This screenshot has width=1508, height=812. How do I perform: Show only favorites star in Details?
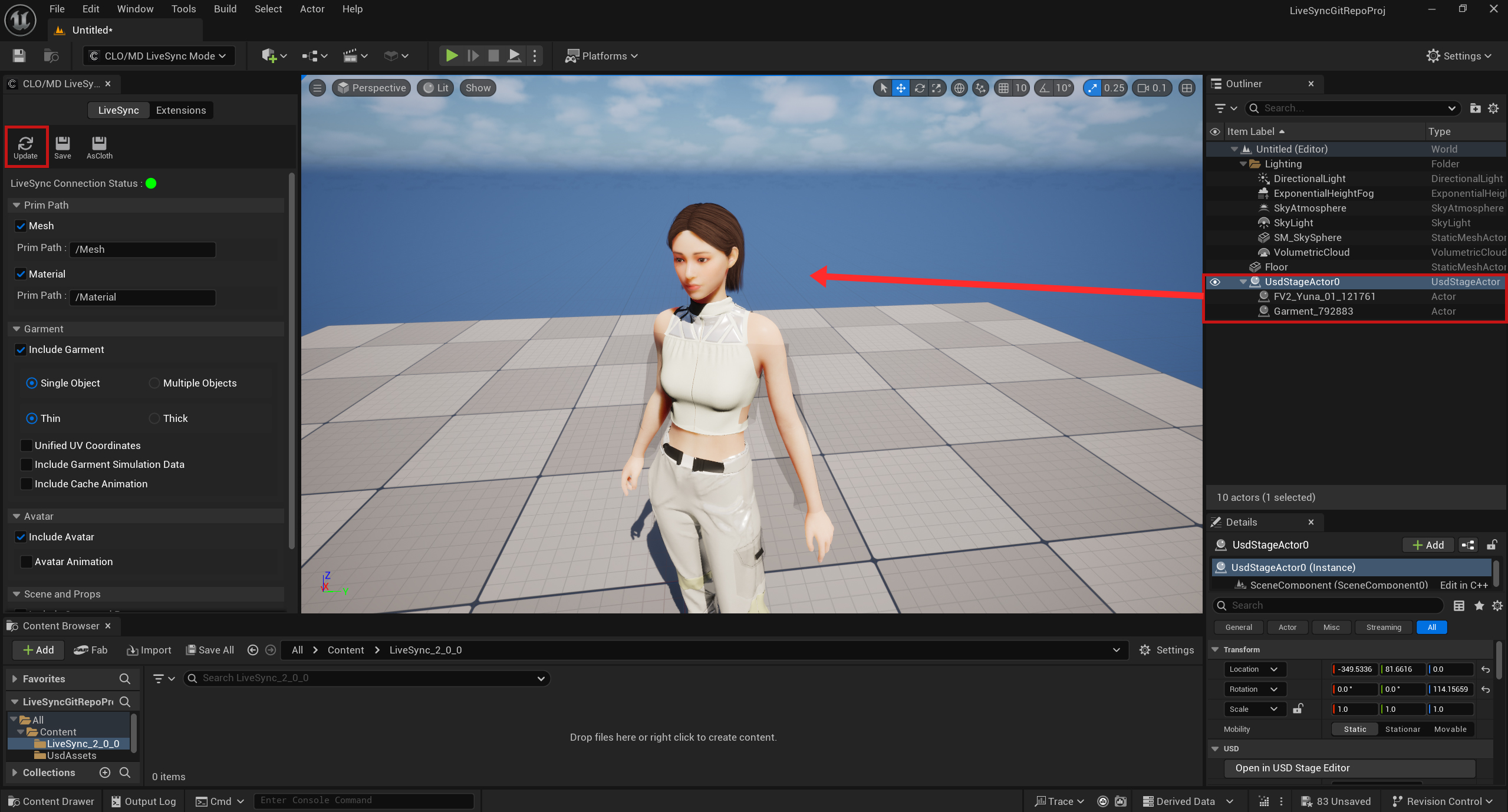point(1479,605)
